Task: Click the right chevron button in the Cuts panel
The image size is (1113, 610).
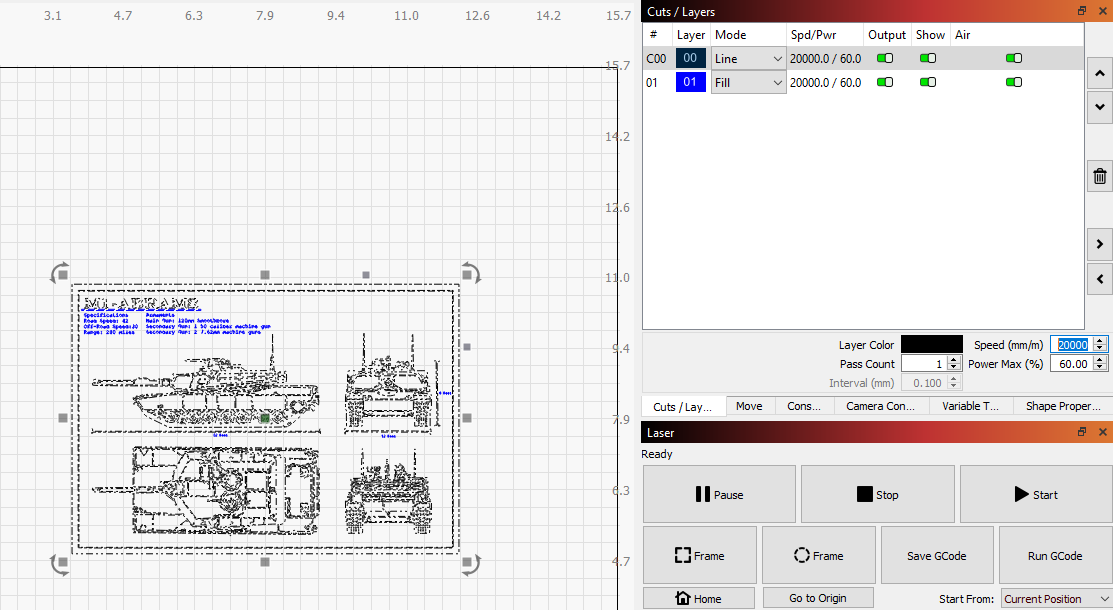Action: (x=1099, y=243)
